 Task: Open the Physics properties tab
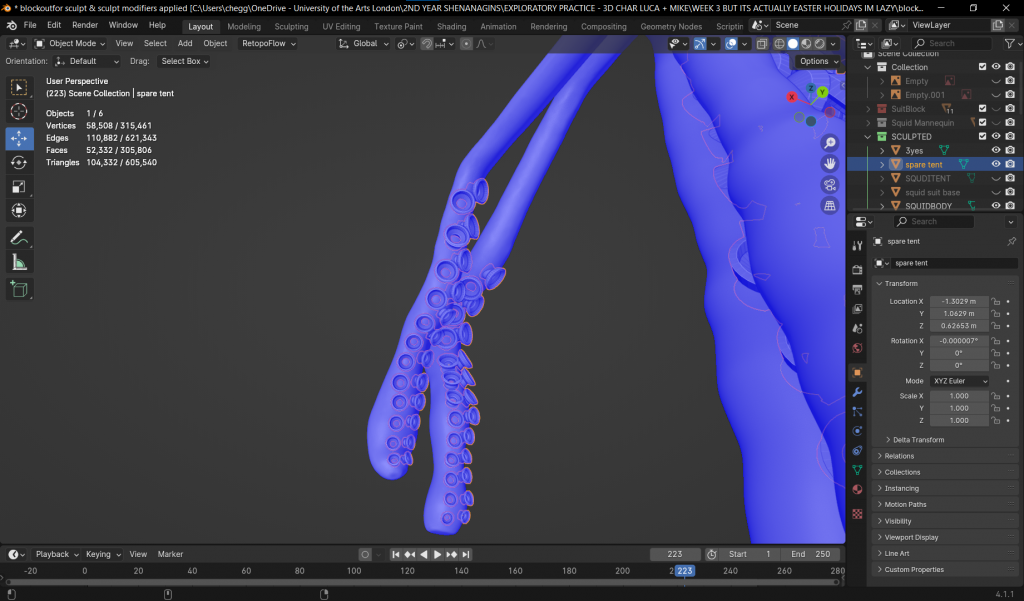pyautogui.click(x=857, y=431)
